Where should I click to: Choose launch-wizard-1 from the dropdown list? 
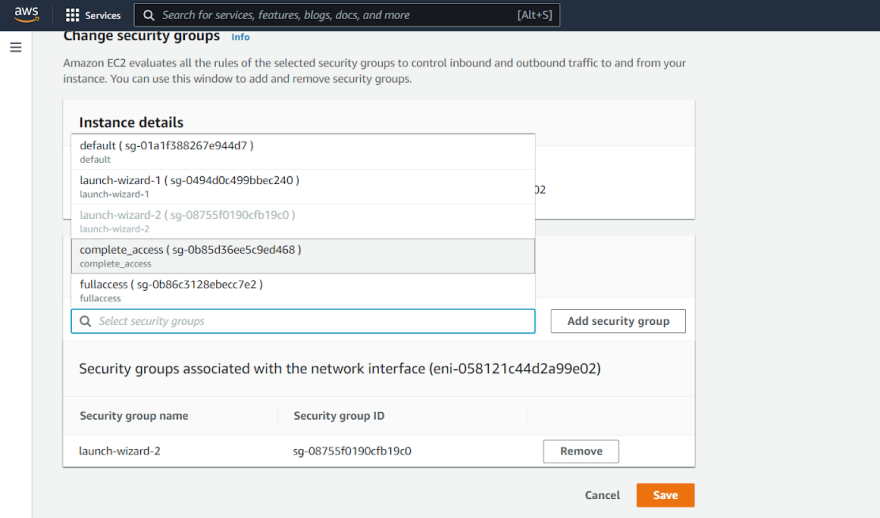(x=303, y=186)
